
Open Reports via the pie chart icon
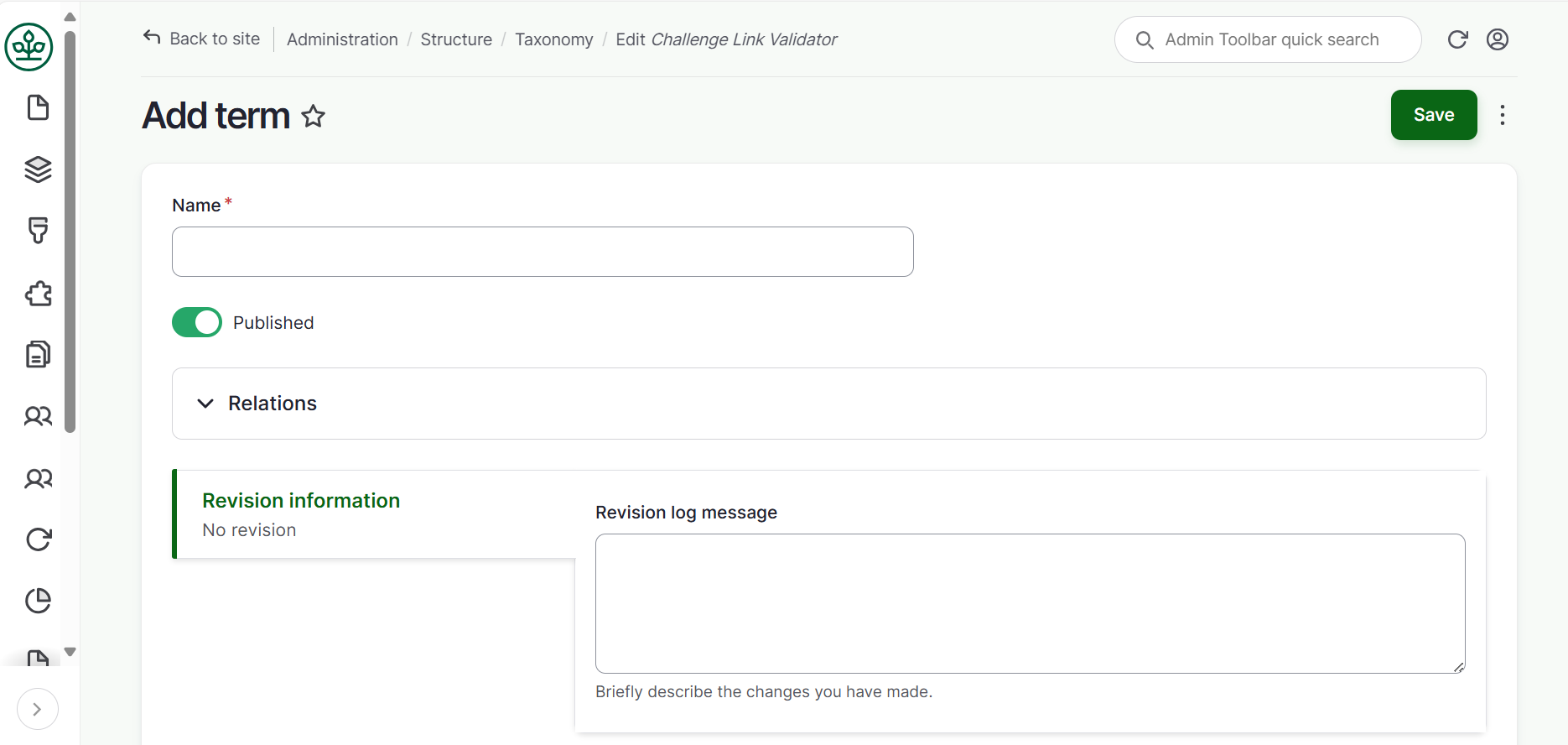click(38, 600)
